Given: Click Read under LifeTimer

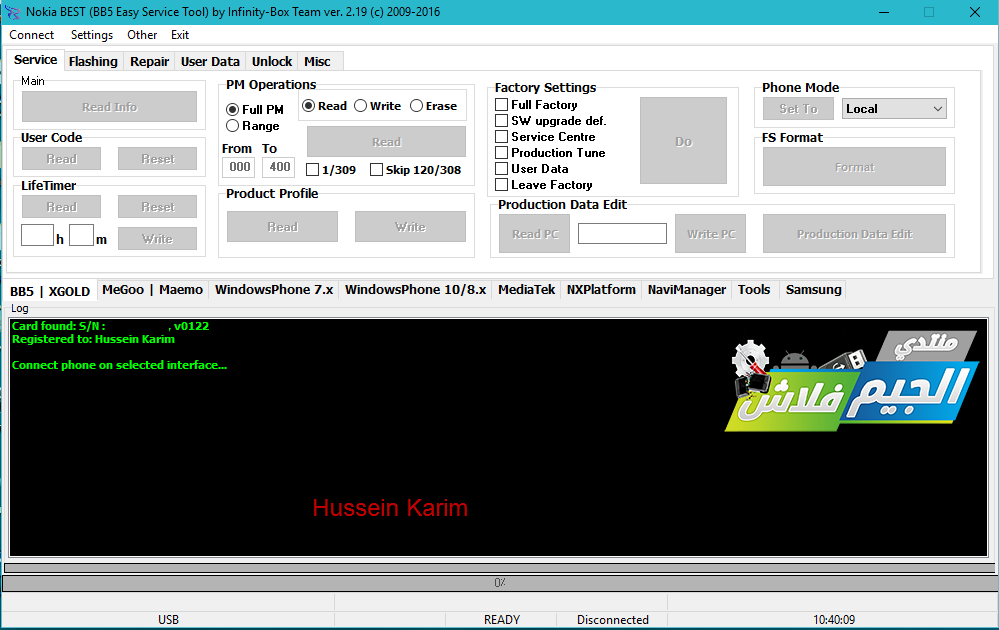Looking at the screenshot, I should coord(61,206).
